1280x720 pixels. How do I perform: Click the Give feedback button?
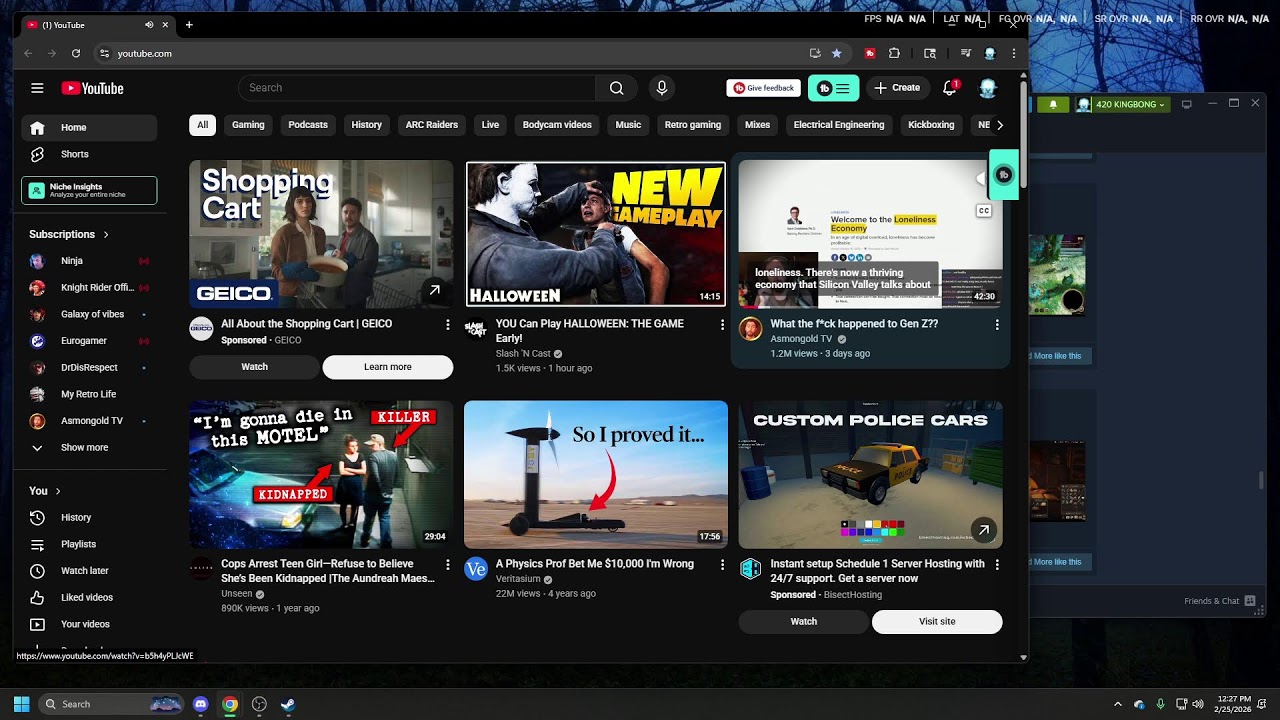[x=764, y=88]
